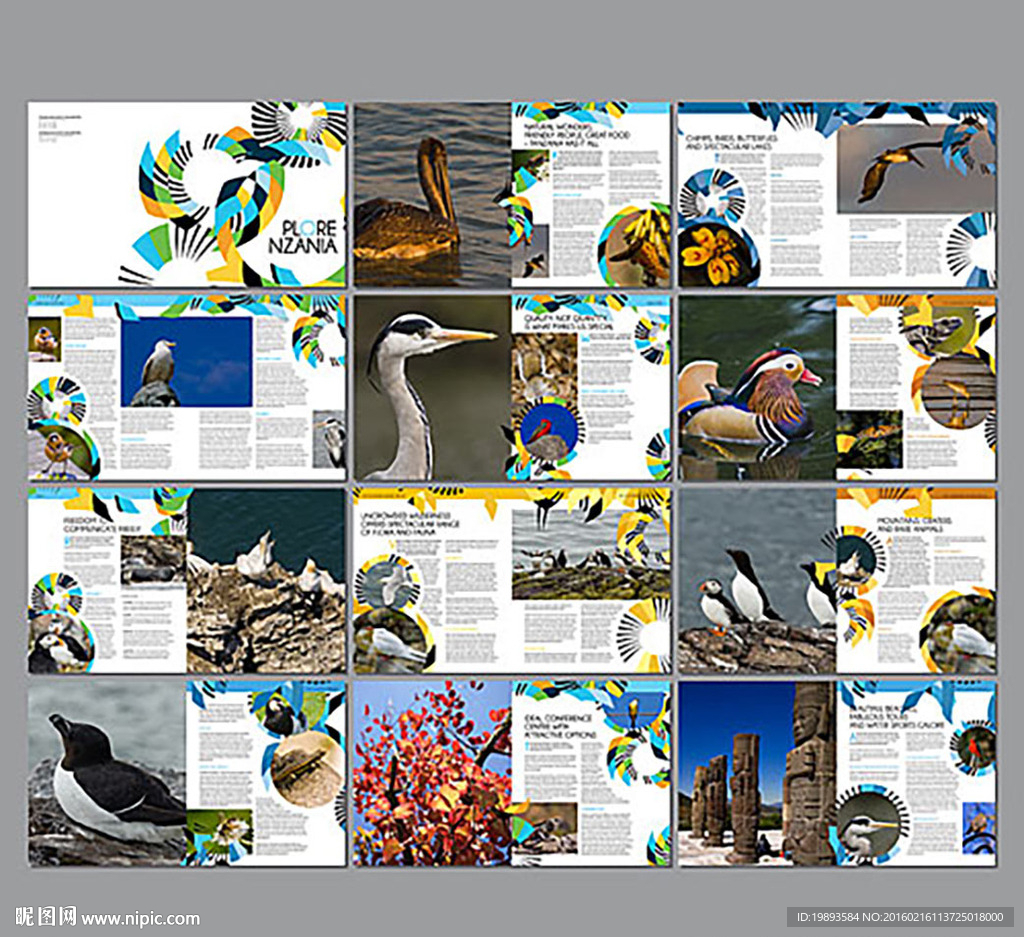
Task: Select the QUALITY NOT QUANTITY headline
Action: 569,321
